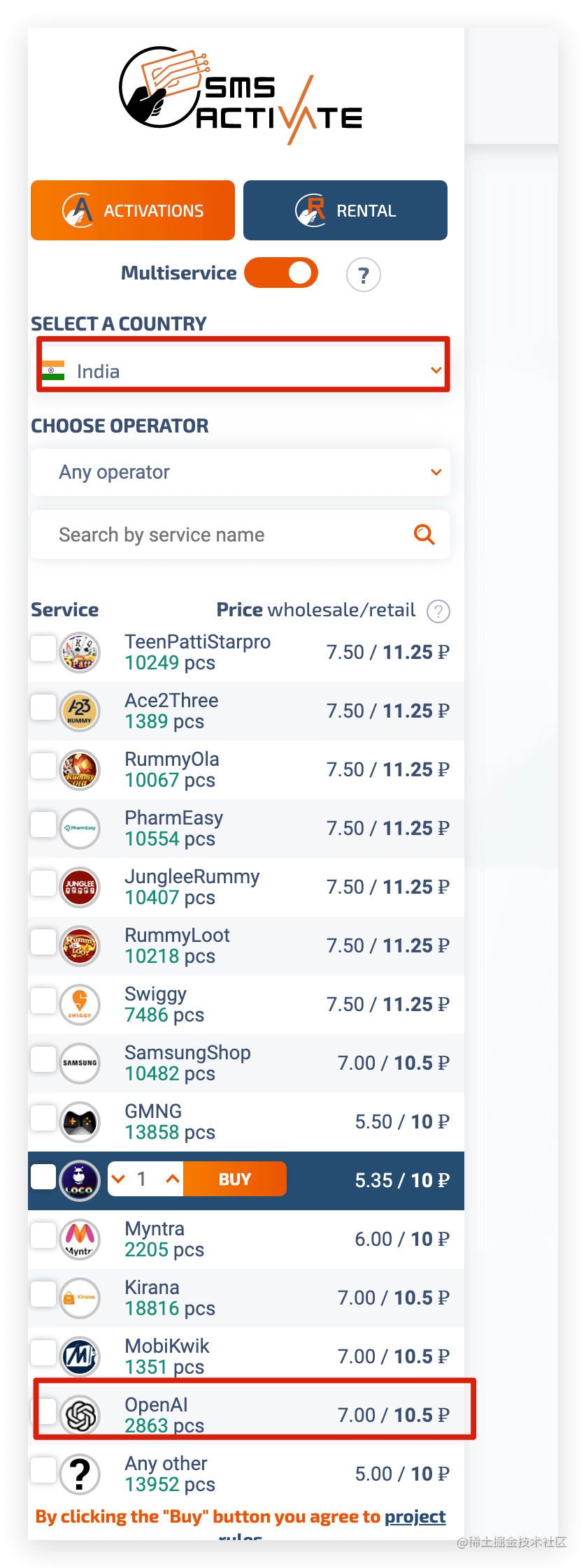The width and height of the screenshot is (586, 1568).
Task: Click the OpenAI service icon
Action: [x=80, y=1415]
